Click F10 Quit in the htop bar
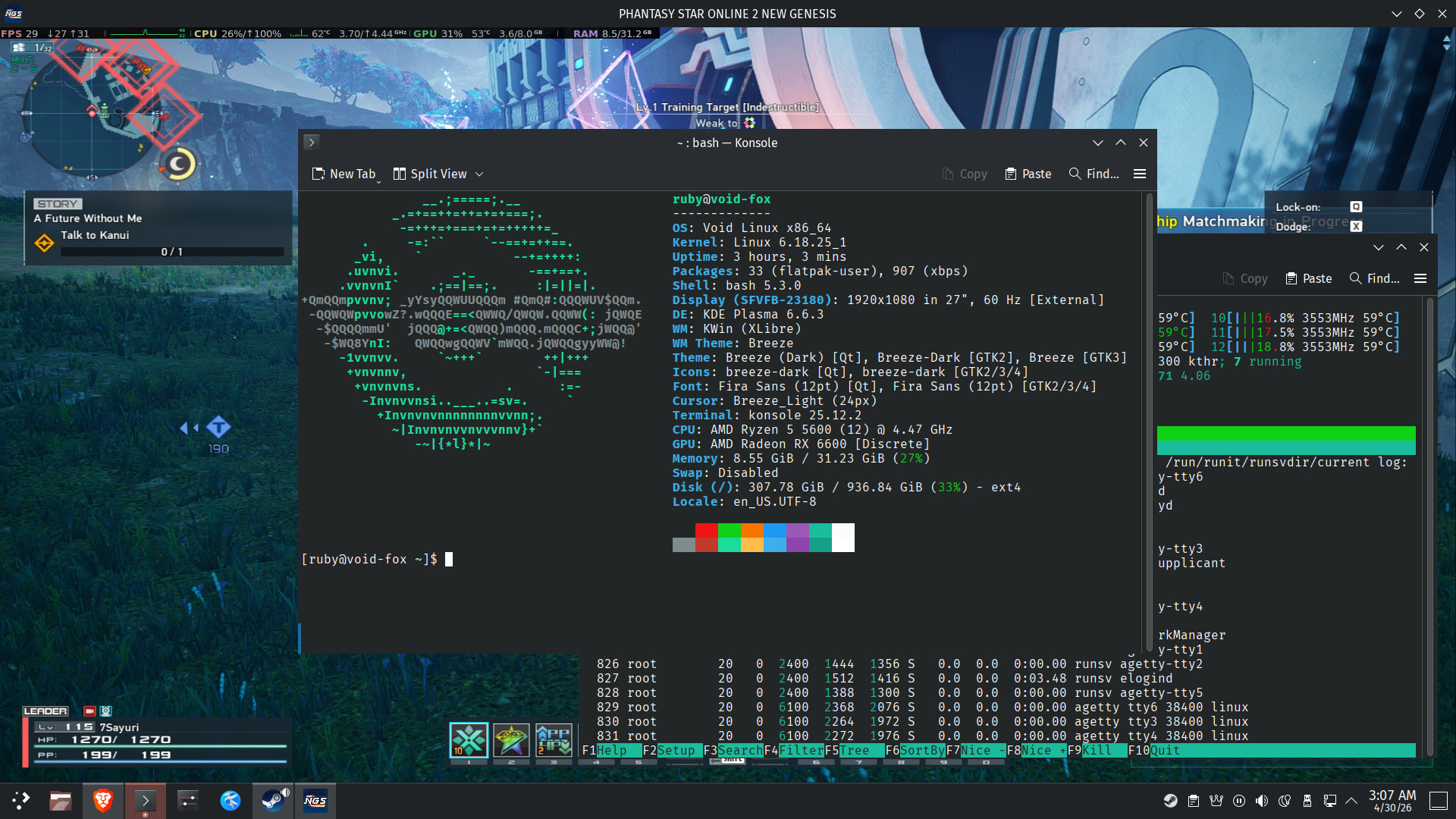The width and height of the screenshot is (1456, 819). tap(1154, 750)
